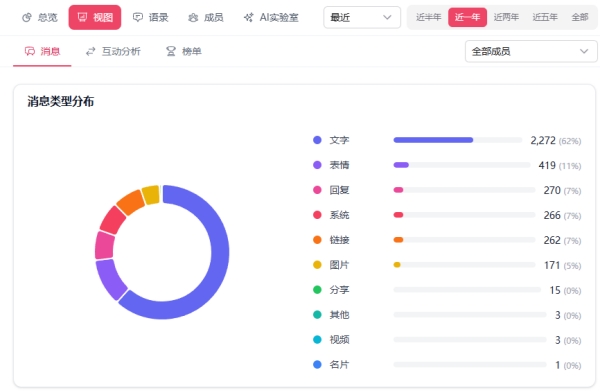Click the 互动分析 swap arrows icon
The image size is (600, 391).
(x=90, y=51)
